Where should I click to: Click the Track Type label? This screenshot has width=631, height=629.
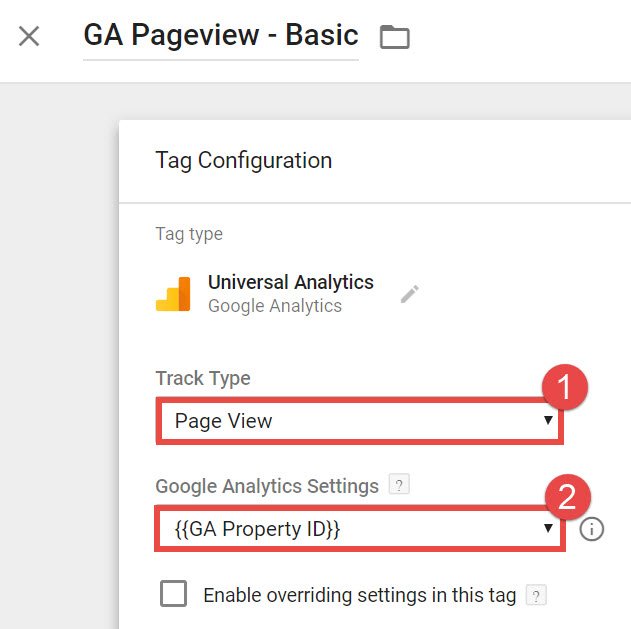[x=203, y=378]
